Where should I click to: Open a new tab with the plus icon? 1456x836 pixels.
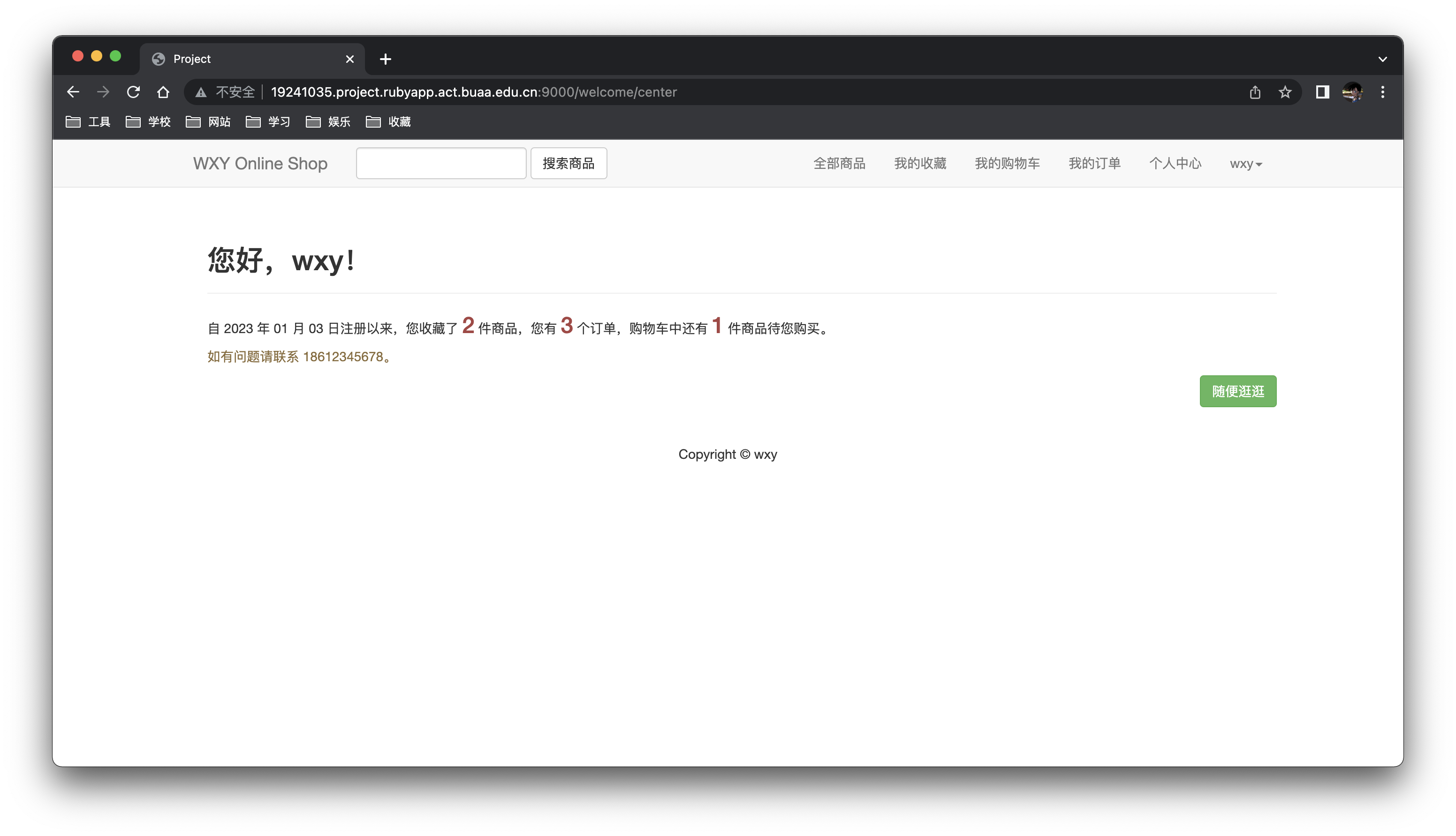pyautogui.click(x=386, y=59)
